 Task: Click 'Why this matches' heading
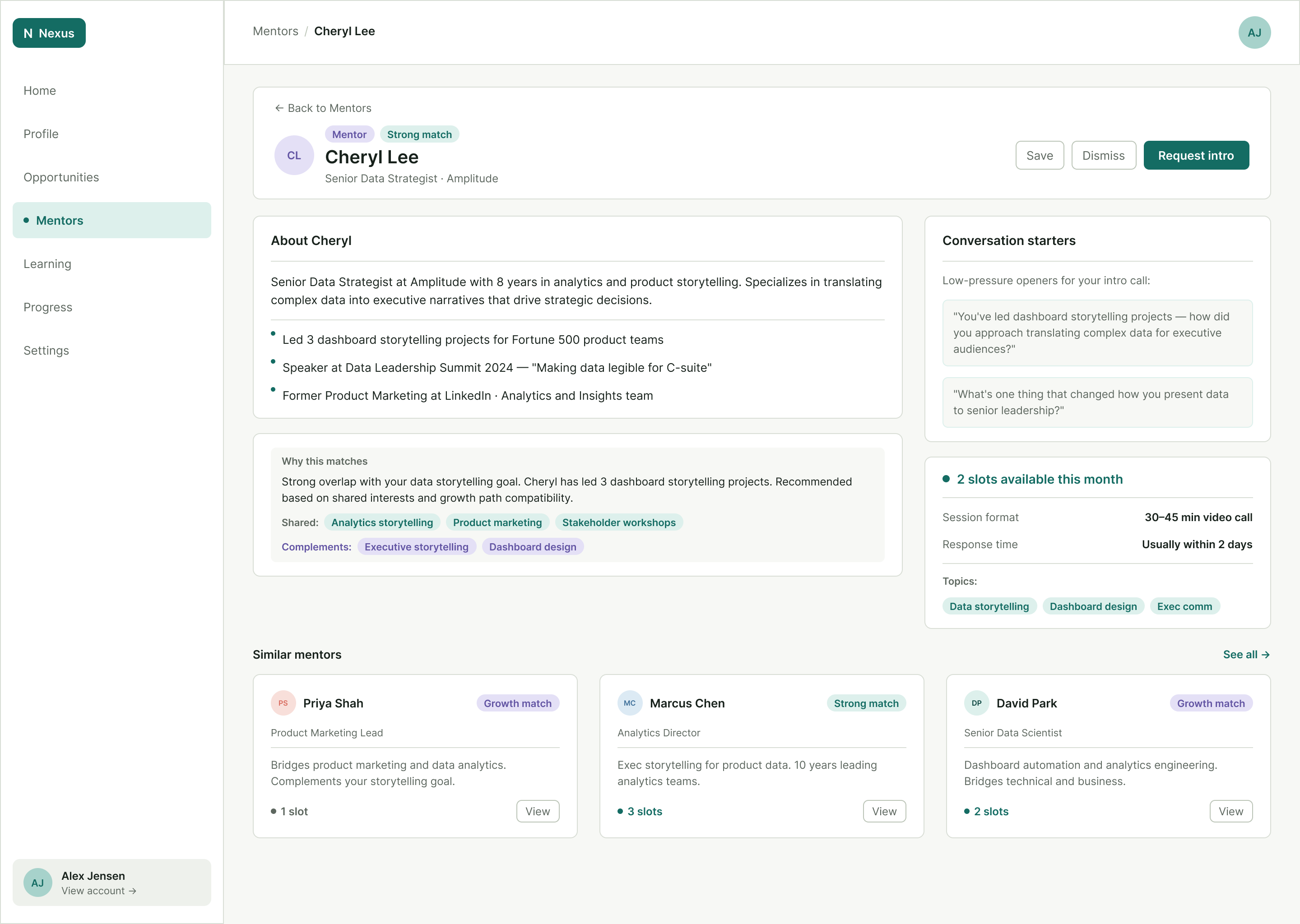point(325,462)
